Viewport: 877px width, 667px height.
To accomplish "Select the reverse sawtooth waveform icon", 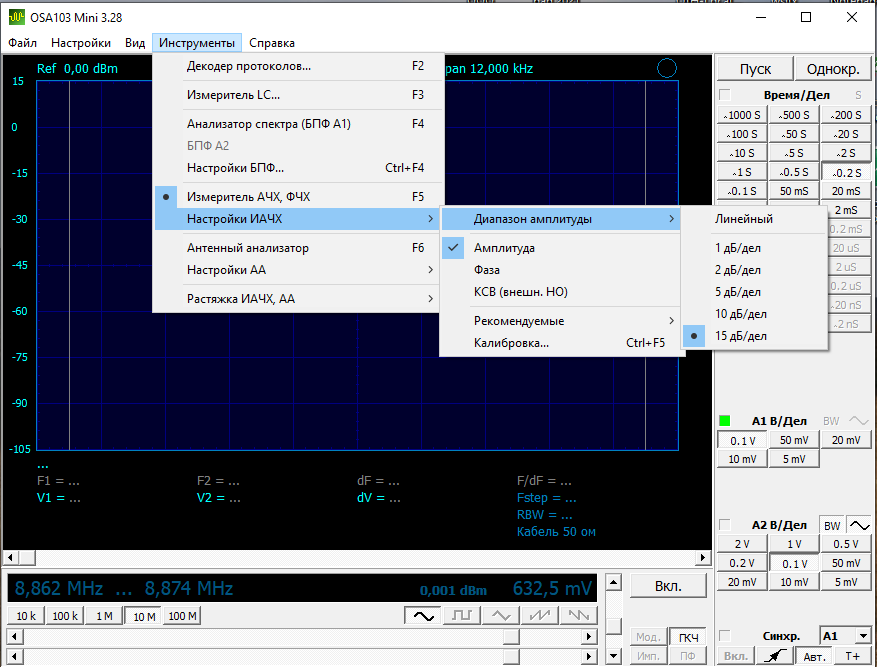I will point(577,616).
